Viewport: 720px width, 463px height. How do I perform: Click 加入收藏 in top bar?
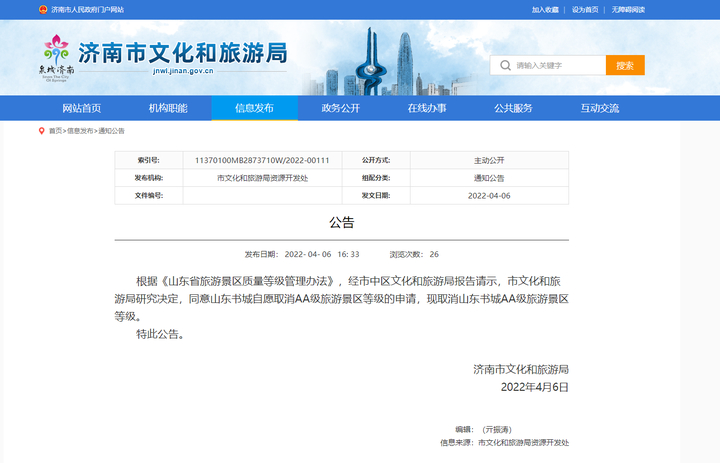pos(545,9)
